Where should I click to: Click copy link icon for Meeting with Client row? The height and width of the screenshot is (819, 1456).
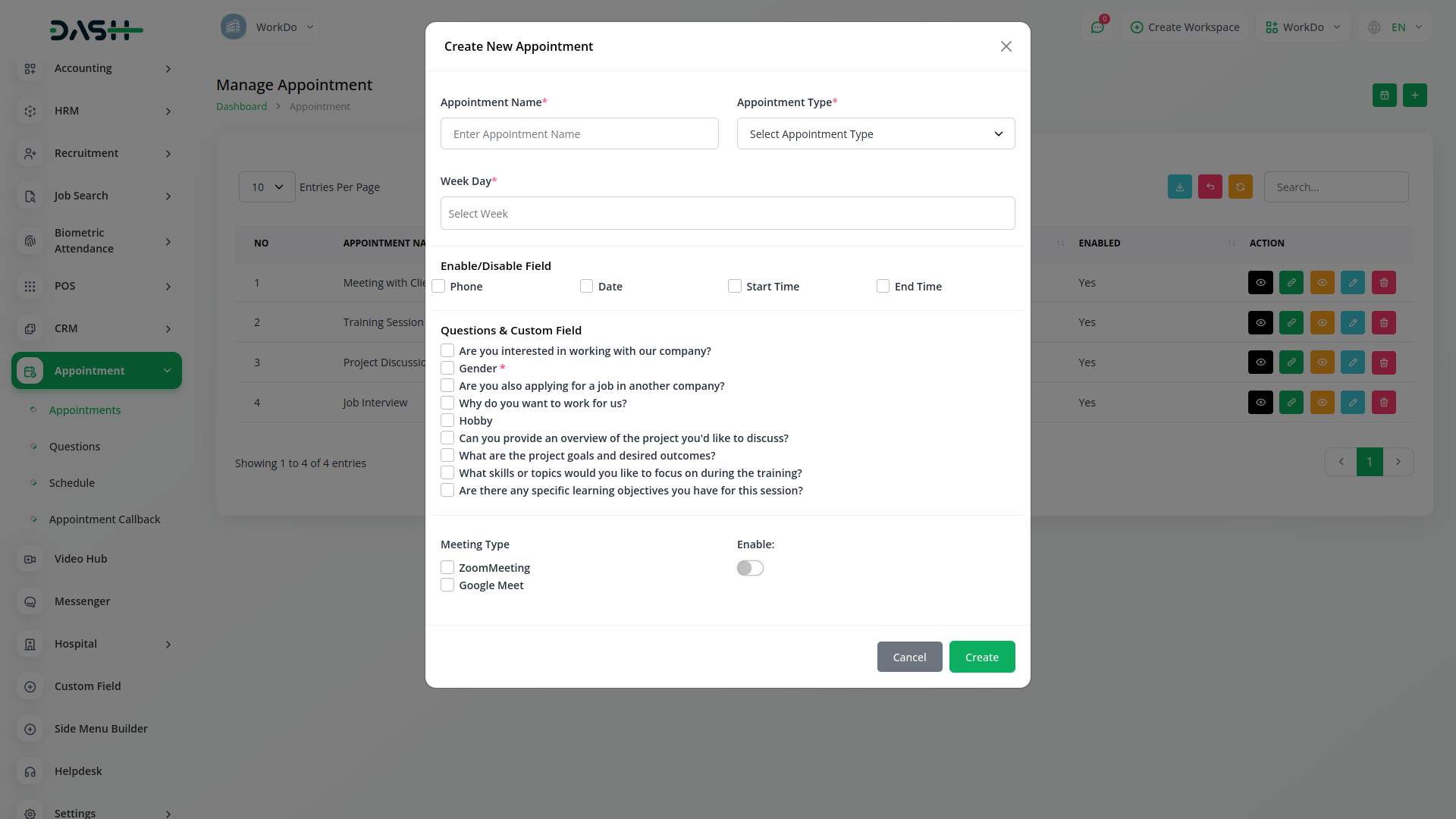pyautogui.click(x=1291, y=283)
